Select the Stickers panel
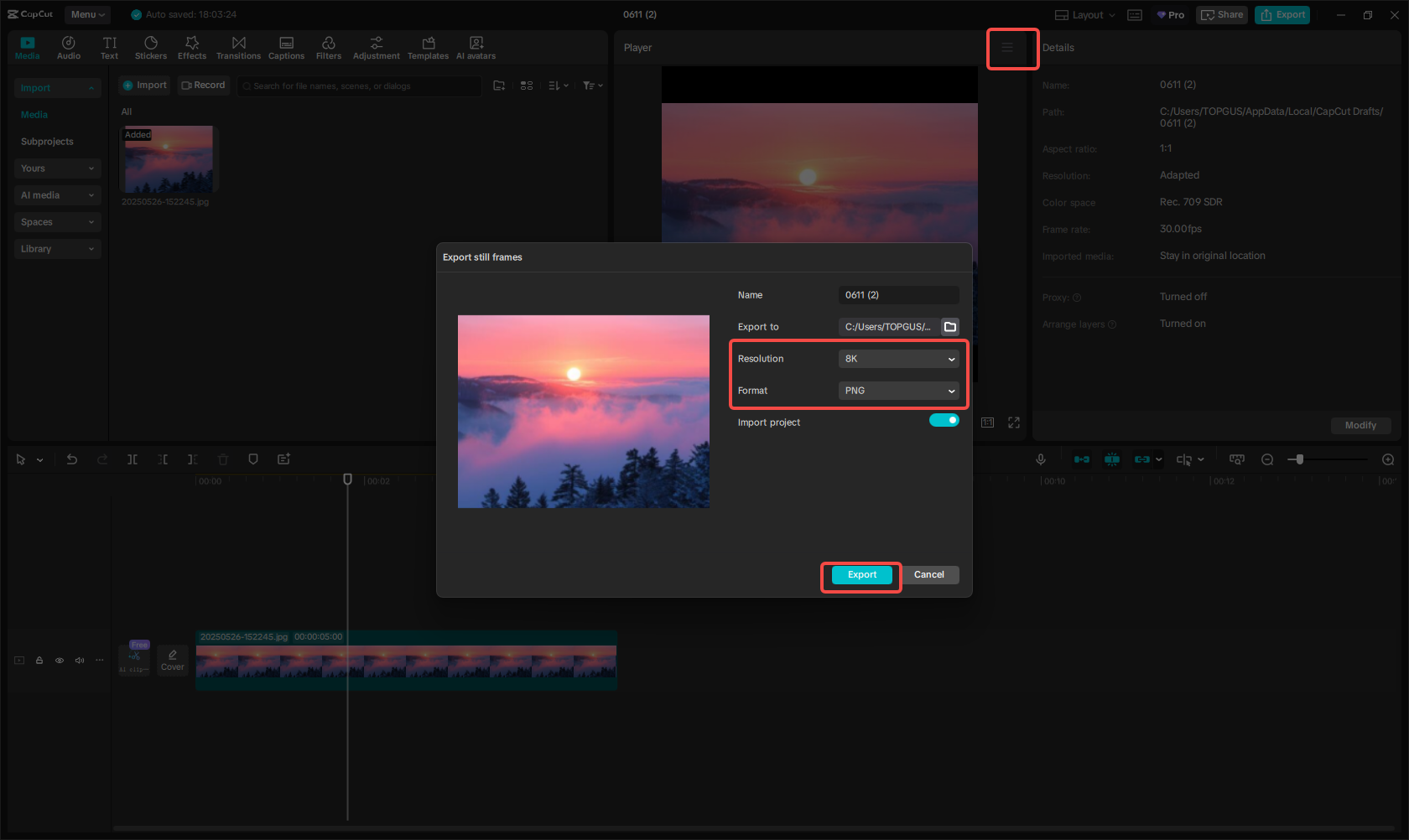The height and width of the screenshot is (840, 1409). (151, 46)
